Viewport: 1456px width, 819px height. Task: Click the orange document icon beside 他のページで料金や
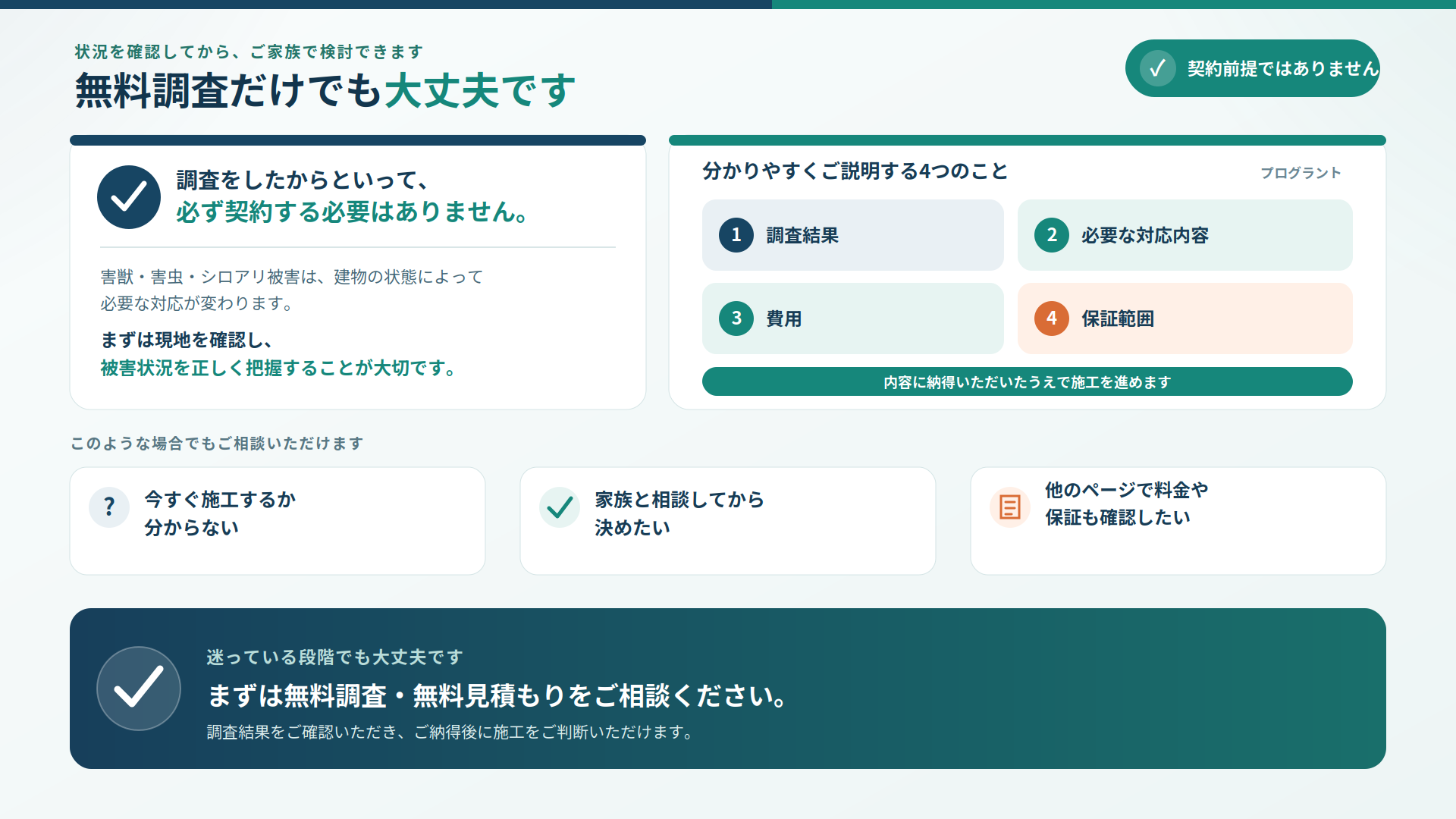(x=1010, y=507)
